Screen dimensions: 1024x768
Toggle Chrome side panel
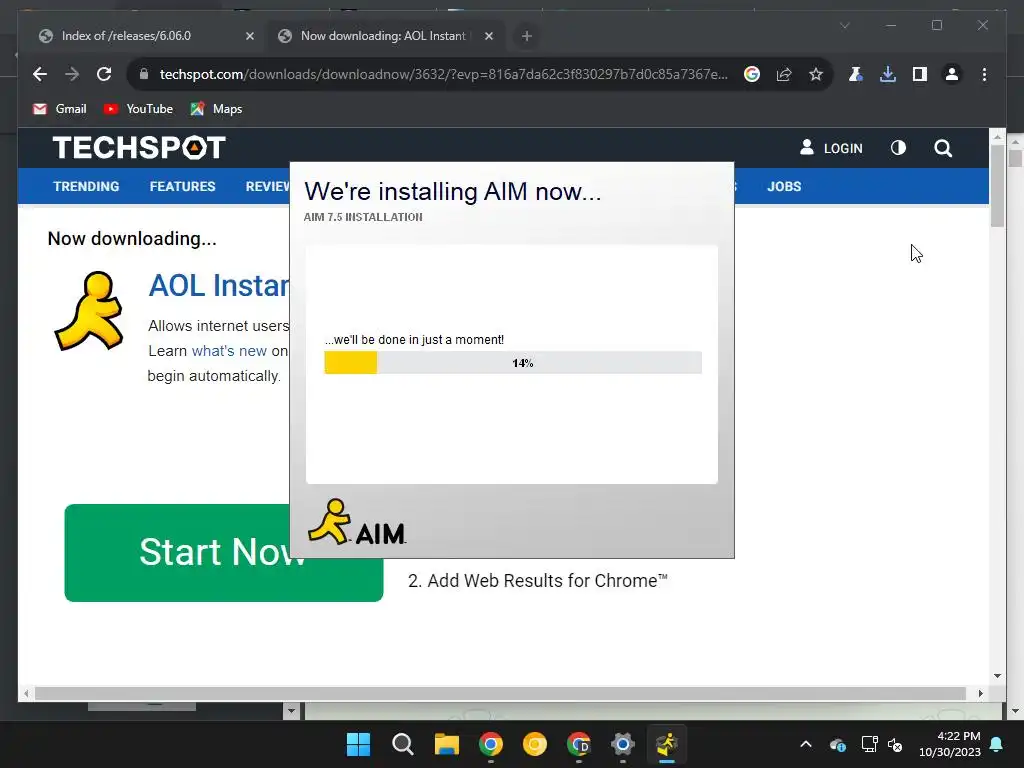click(x=920, y=74)
